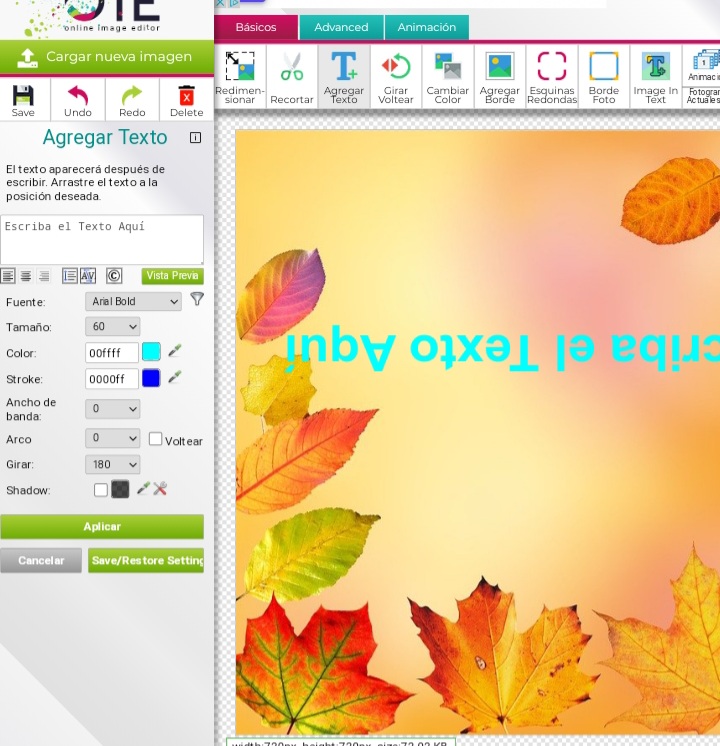720x746 pixels.
Task: Select the Recortar crop tool
Action: click(292, 76)
